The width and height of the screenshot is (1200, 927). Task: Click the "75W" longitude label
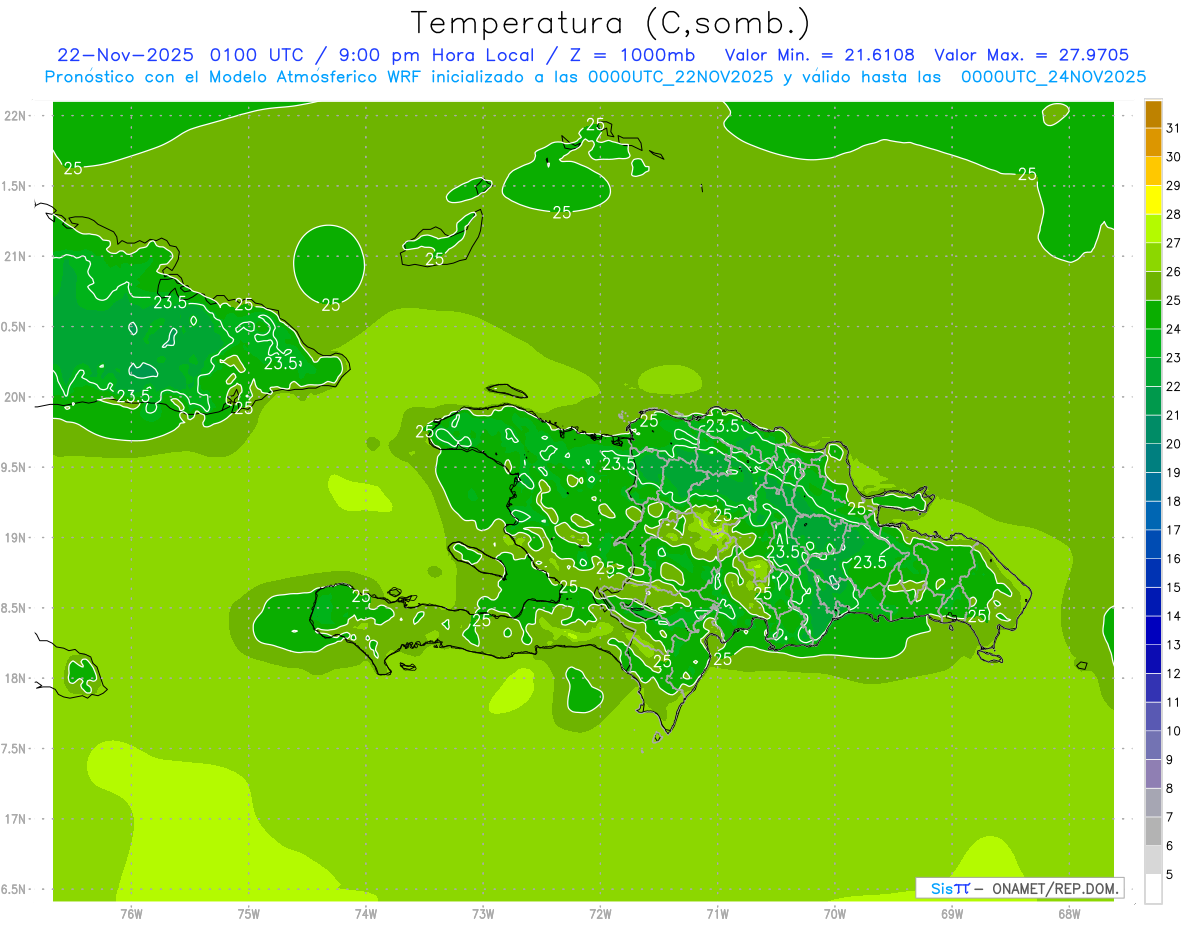click(248, 913)
